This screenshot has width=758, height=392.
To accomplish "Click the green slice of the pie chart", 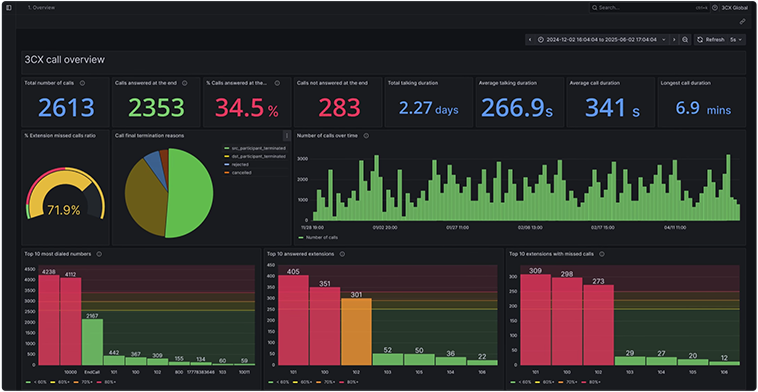I will point(191,193).
